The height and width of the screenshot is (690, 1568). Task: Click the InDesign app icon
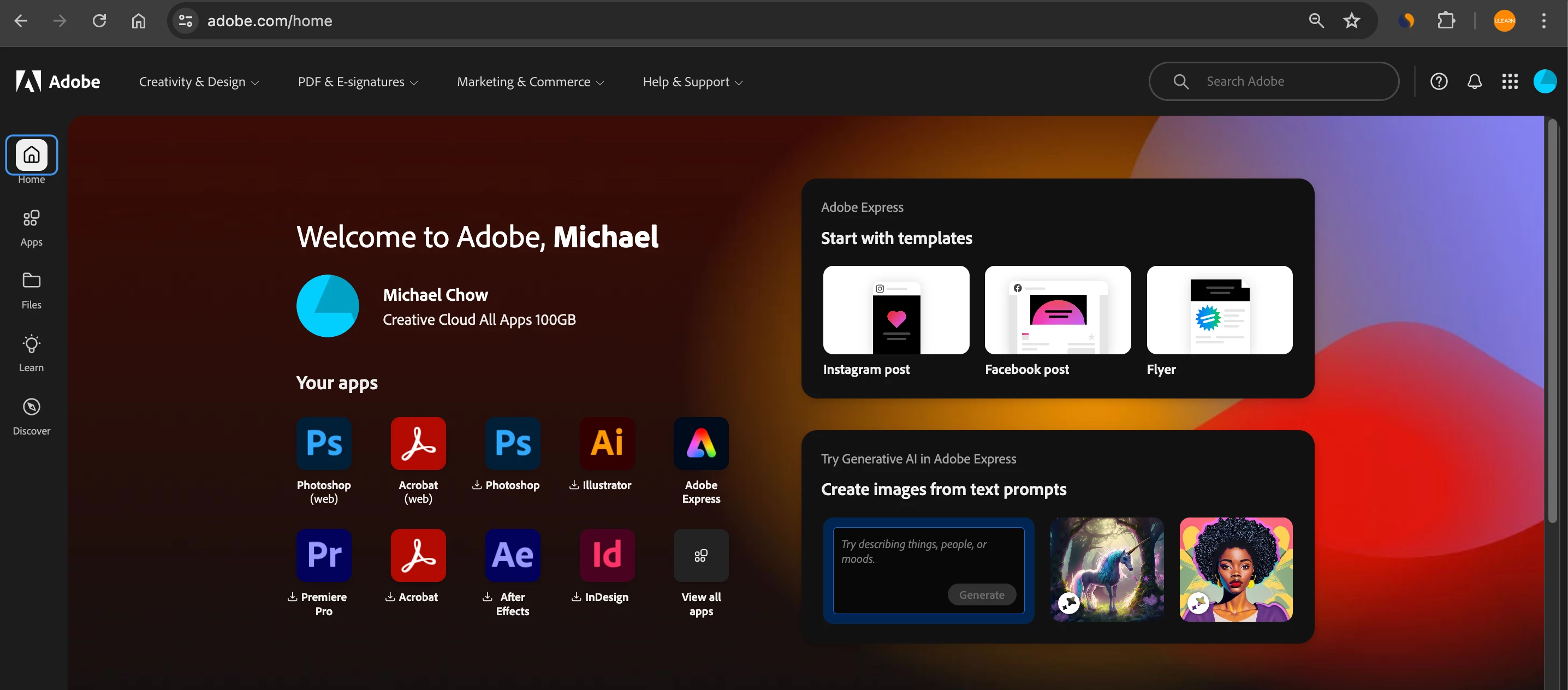[x=606, y=555]
